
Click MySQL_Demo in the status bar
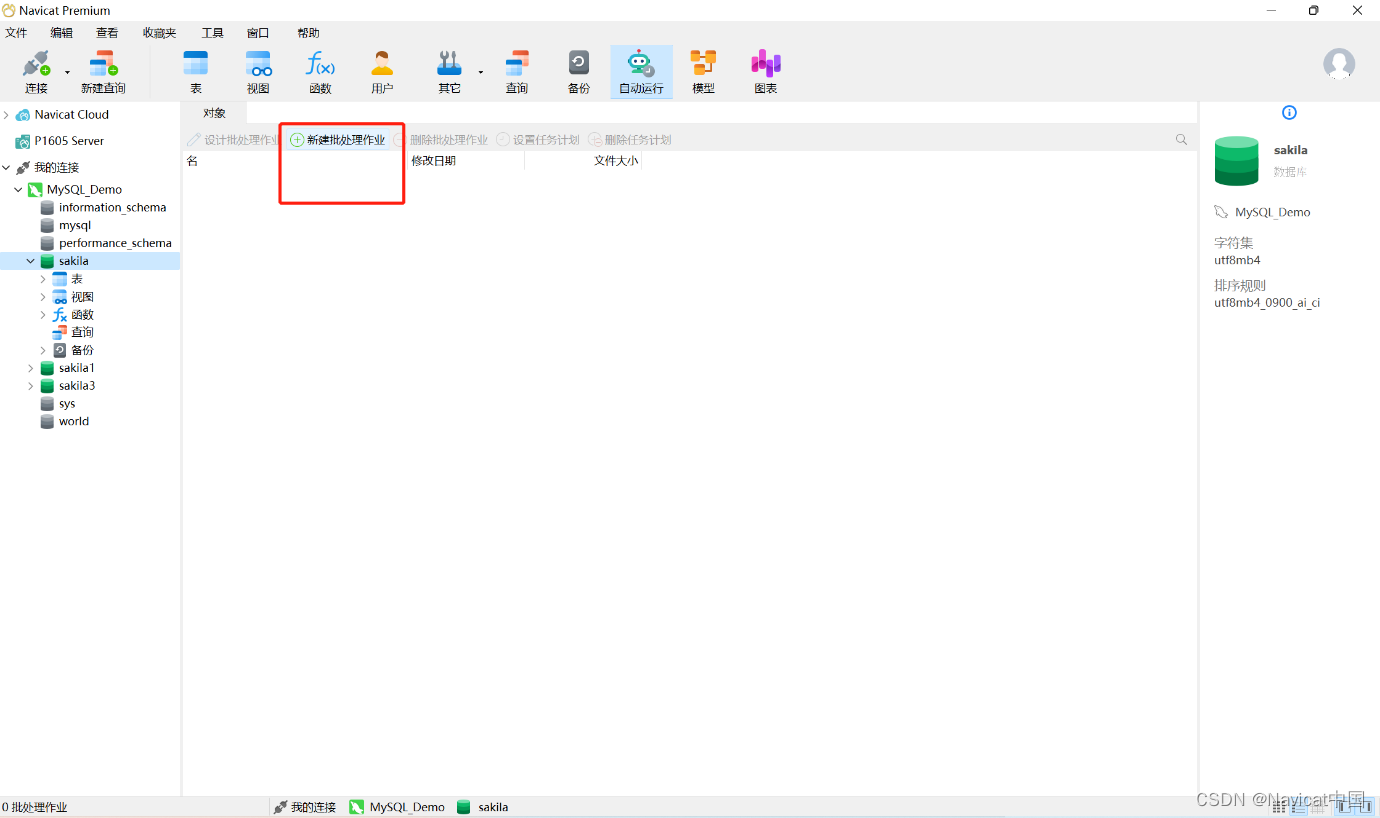407,807
